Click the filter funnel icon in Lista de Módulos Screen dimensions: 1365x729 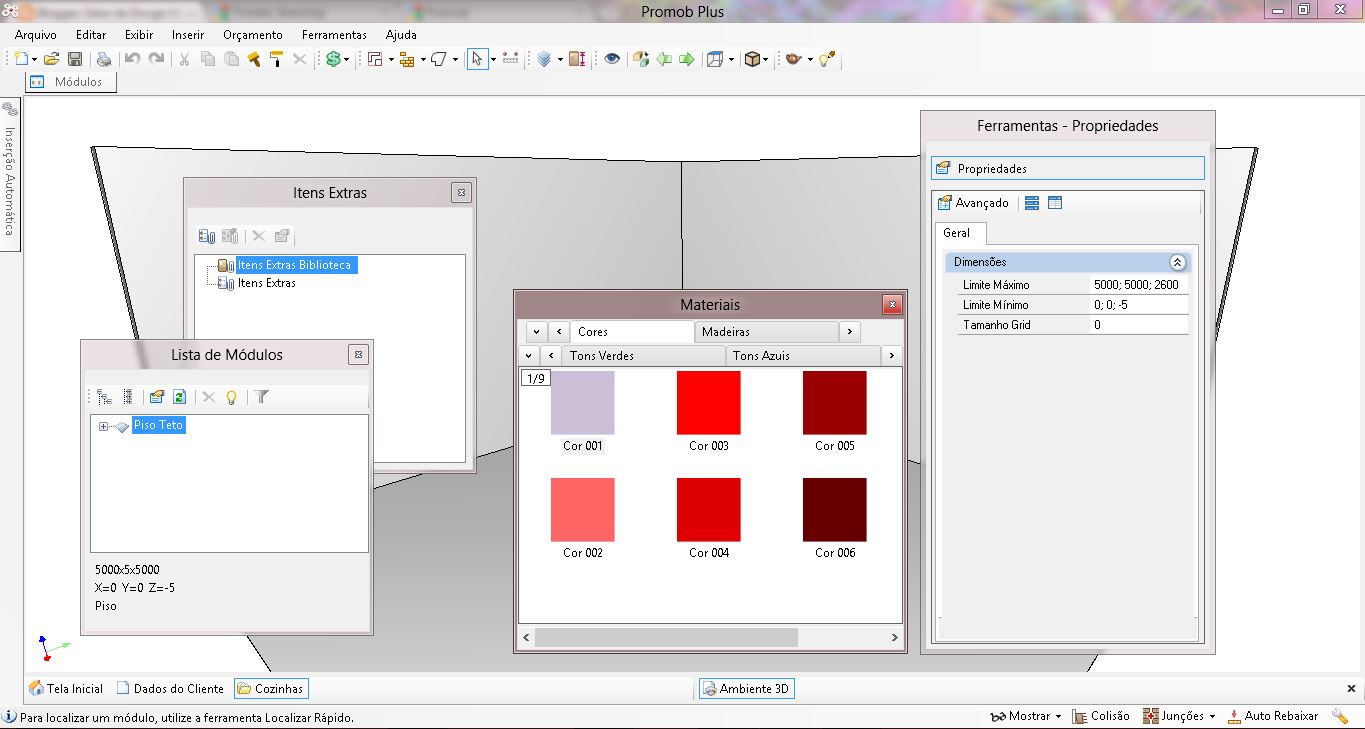pos(261,397)
